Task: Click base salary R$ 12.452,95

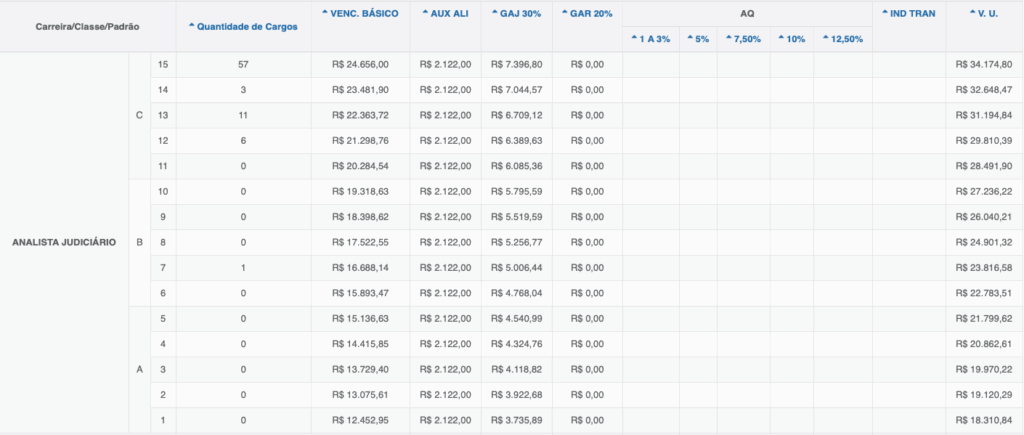Action: pyautogui.click(x=360, y=420)
